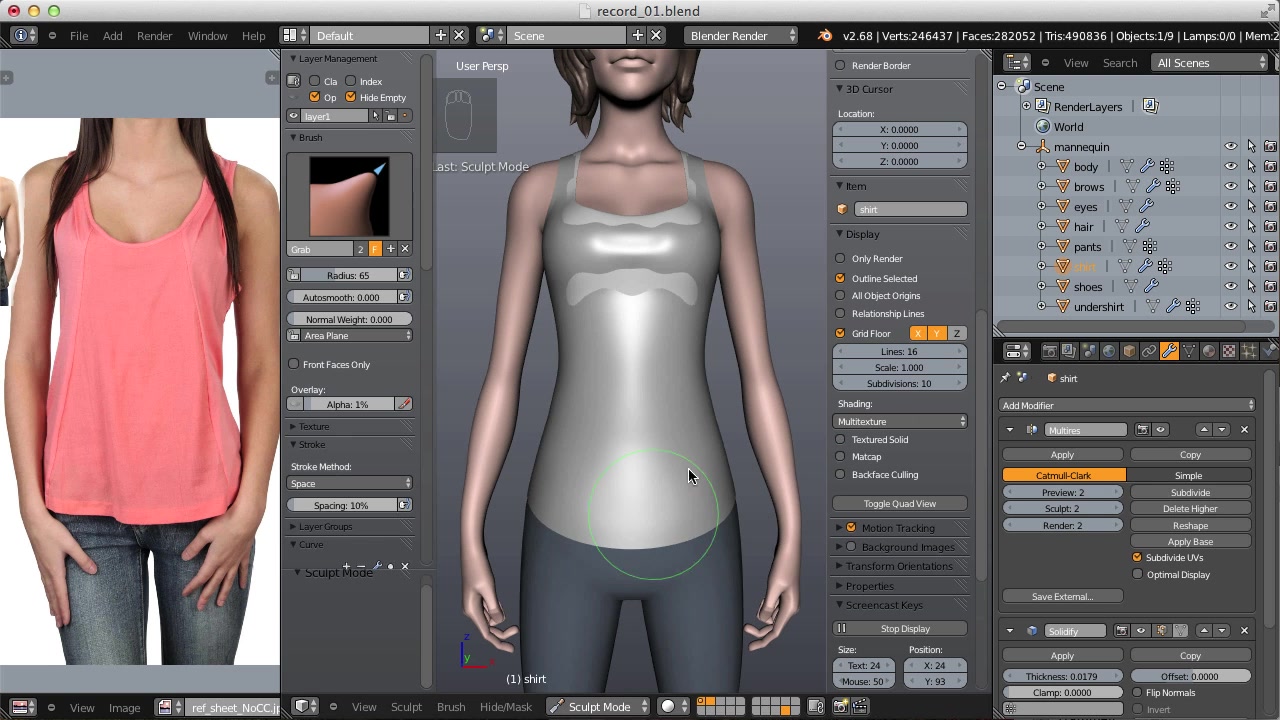
Task: Click the Blender logo icon in header
Action: tap(824, 36)
